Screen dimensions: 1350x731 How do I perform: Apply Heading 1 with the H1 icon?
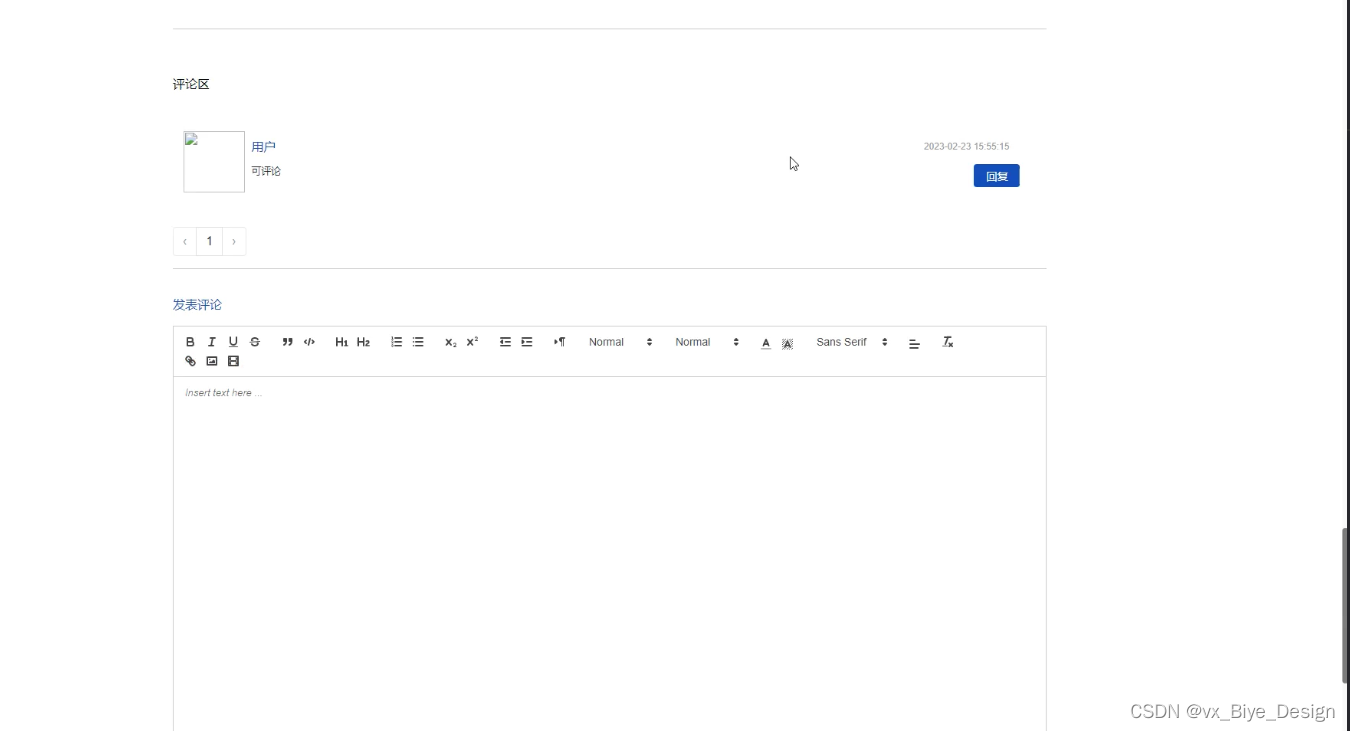pos(342,342)
